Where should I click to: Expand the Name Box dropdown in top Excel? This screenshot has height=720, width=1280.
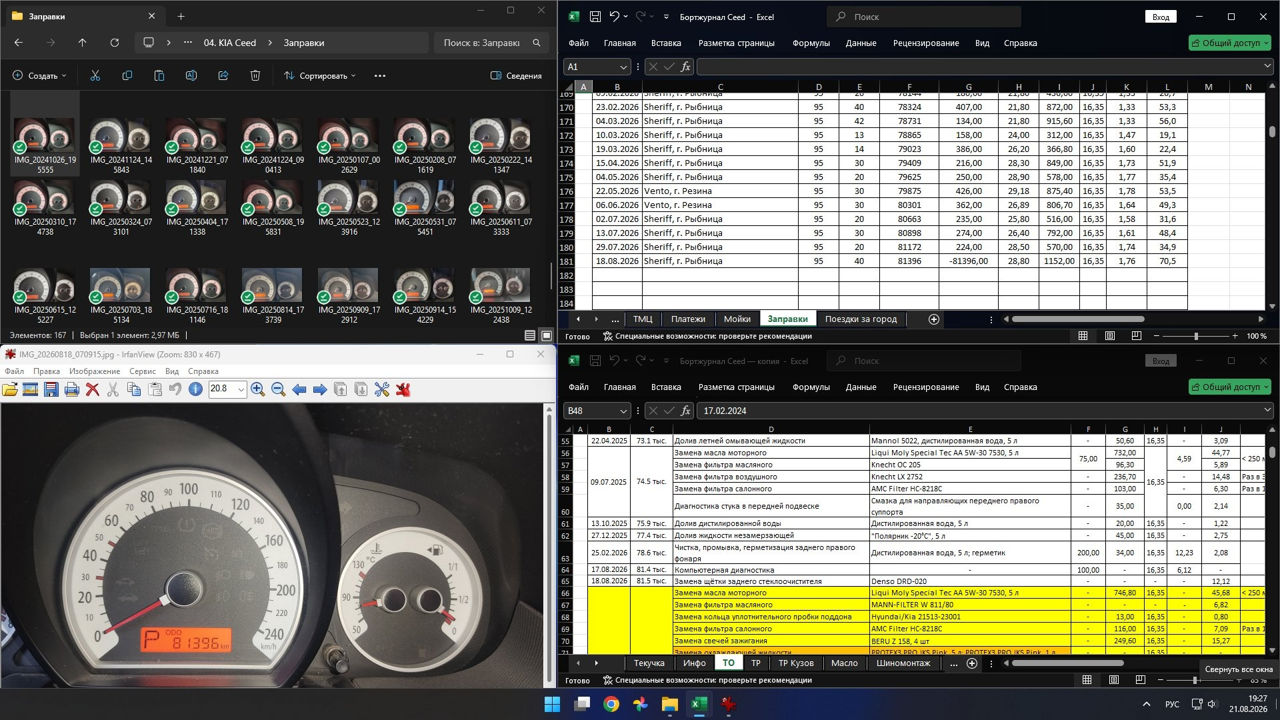tap(622, 67)
